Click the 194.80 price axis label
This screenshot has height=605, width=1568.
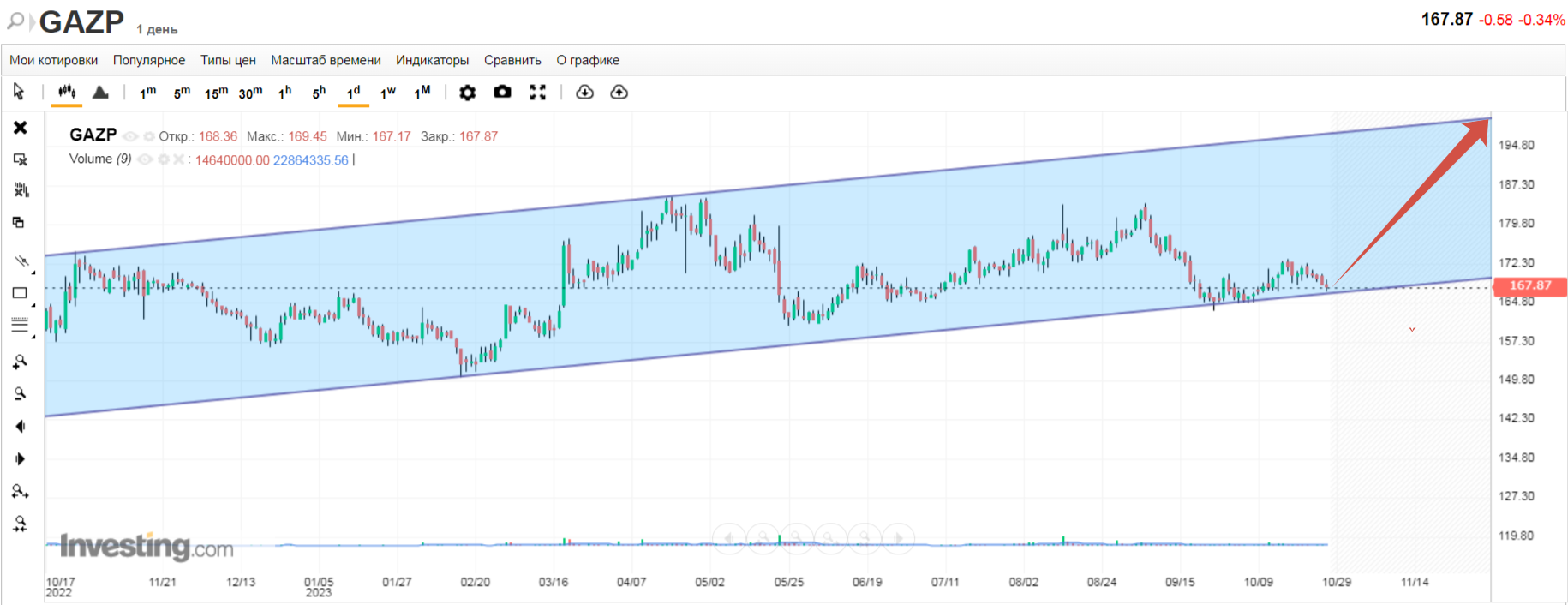pyautogui.click(x=1516, y=145)
